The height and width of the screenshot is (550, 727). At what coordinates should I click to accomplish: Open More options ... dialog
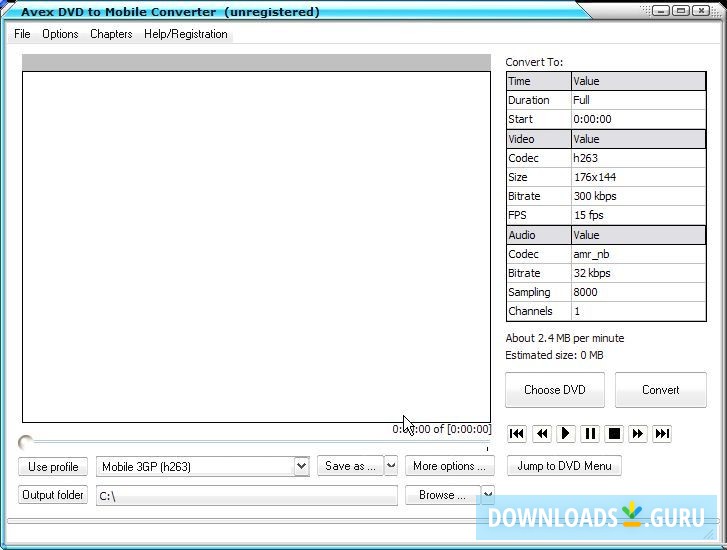pyautogui.click(x=449, y=466)
